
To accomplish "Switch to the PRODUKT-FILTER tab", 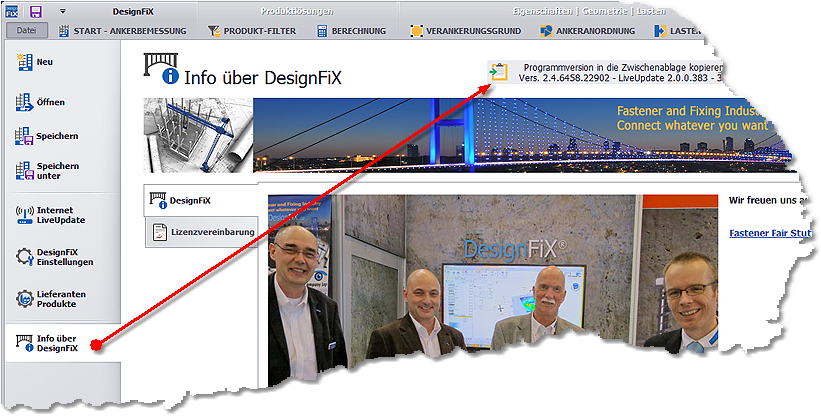I will pos(252,31).
